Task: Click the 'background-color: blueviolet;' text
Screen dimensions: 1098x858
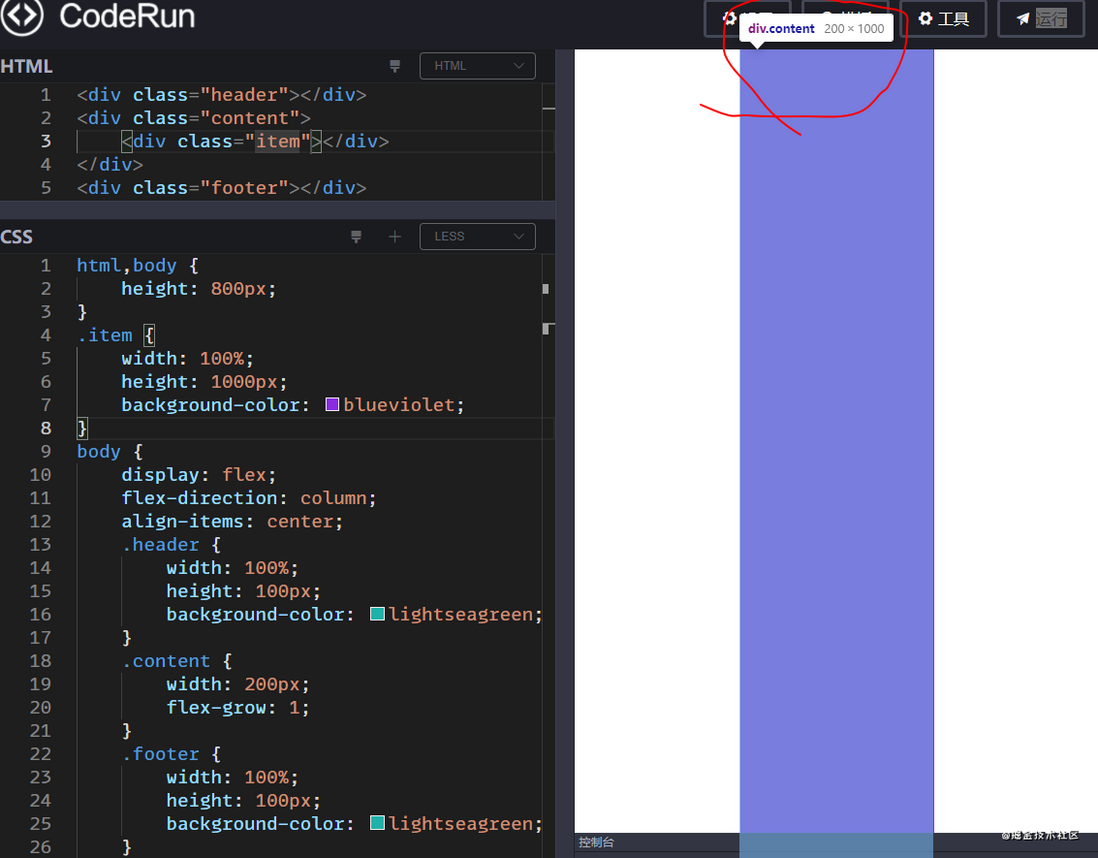Action: 293,405
